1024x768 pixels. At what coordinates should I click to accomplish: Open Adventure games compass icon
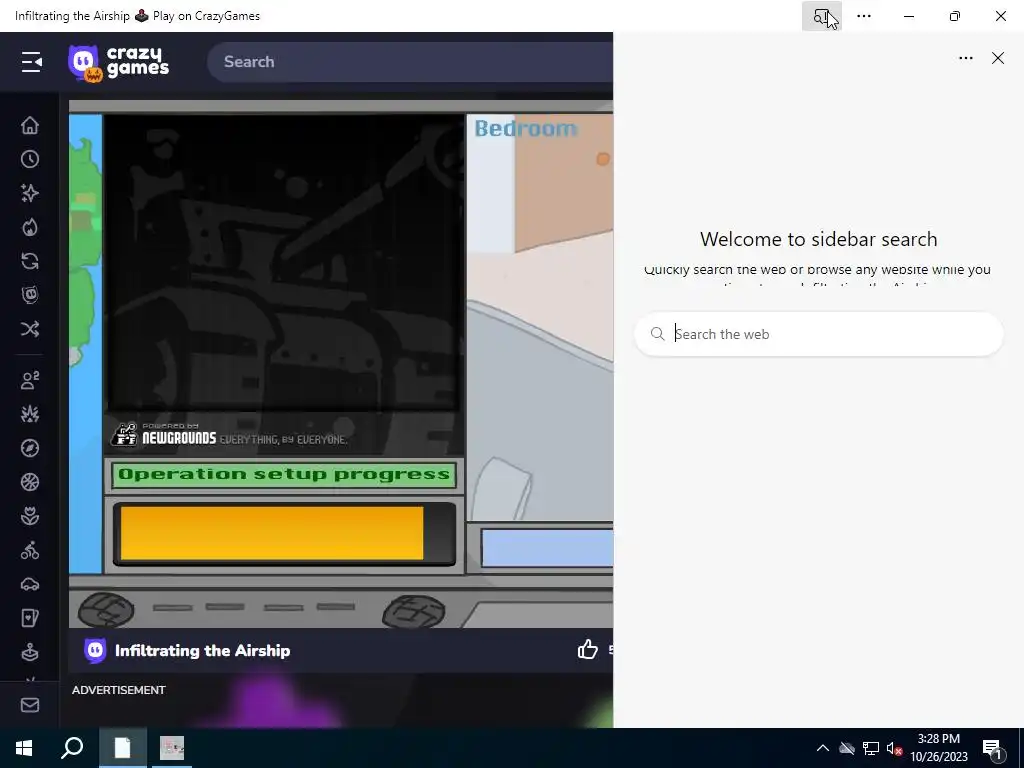(29, 448)
